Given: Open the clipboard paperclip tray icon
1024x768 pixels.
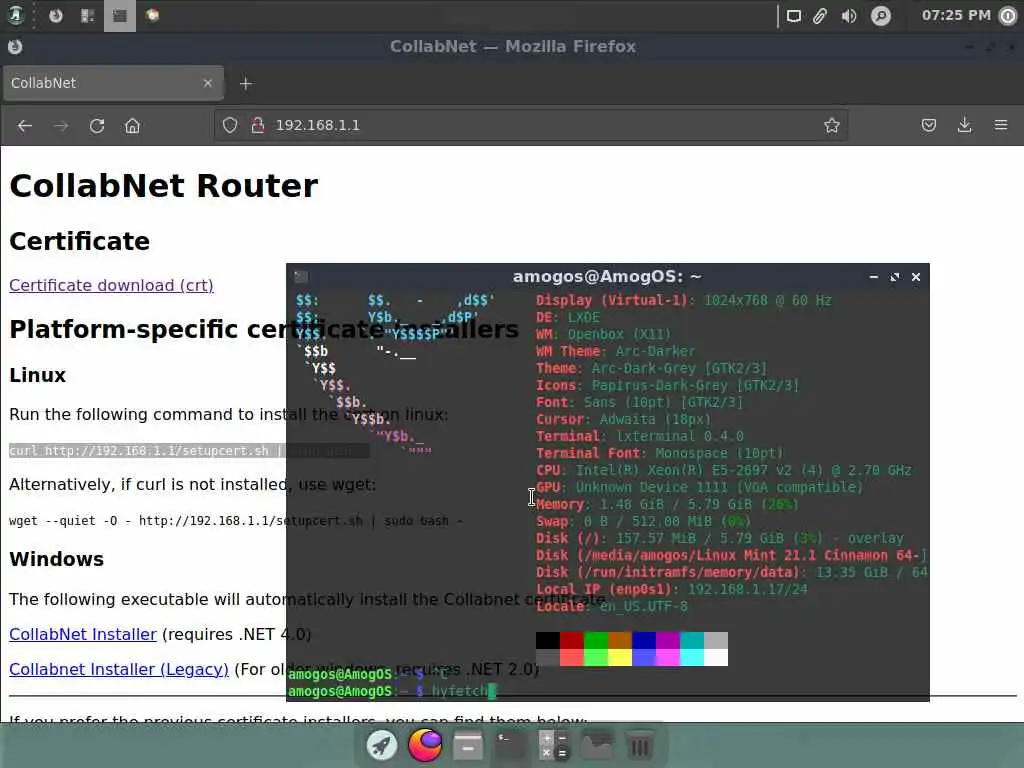Looking at the screenshot, I should click(820, 16).
